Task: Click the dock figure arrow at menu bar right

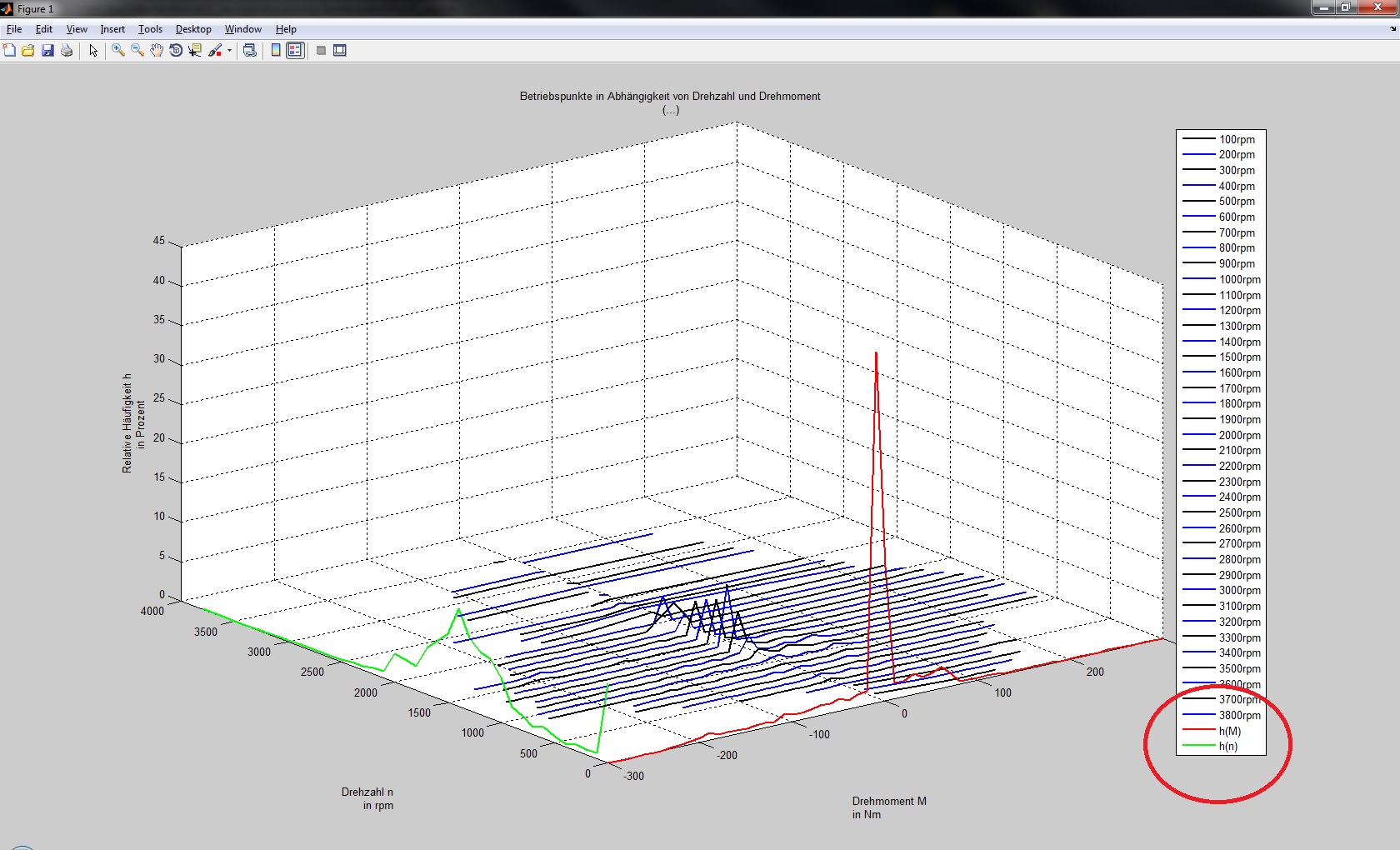Action: 1392,29
